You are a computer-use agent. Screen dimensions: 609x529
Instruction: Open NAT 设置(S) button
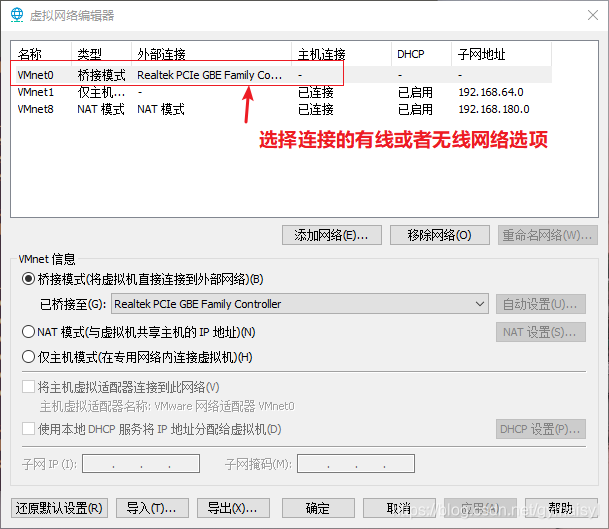tap(541, 332)
